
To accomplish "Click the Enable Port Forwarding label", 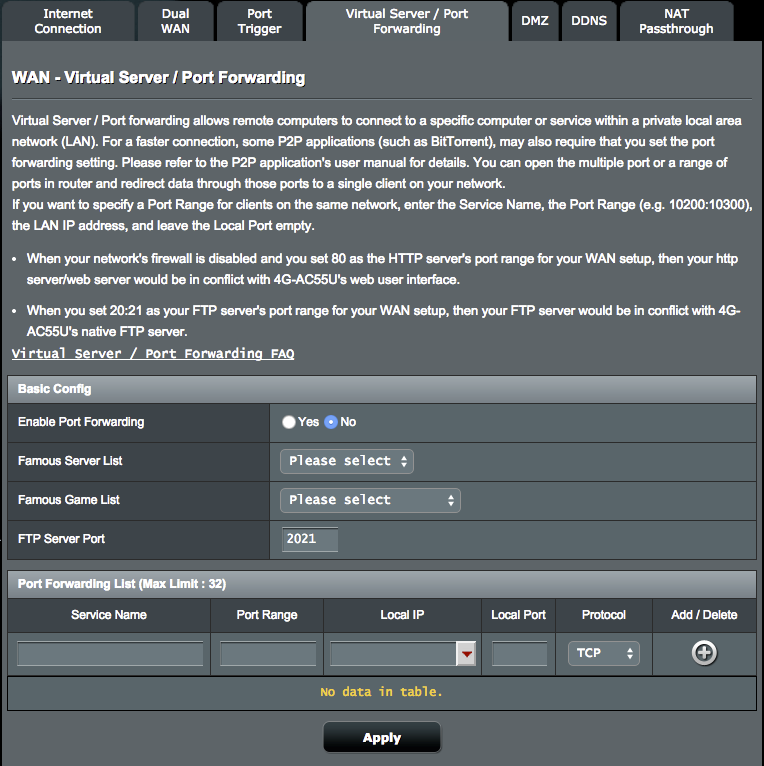I will click(81, 422).
